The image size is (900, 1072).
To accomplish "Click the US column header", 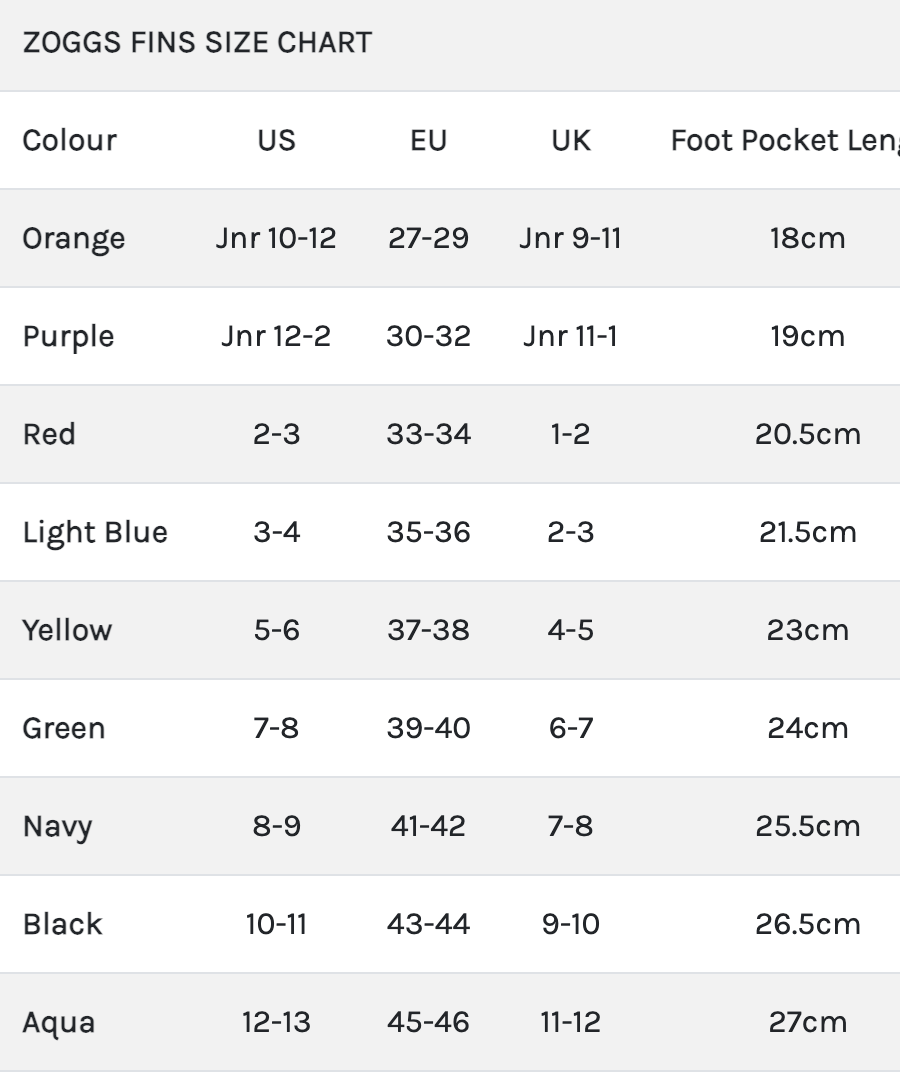I will [x=276, y=140].
